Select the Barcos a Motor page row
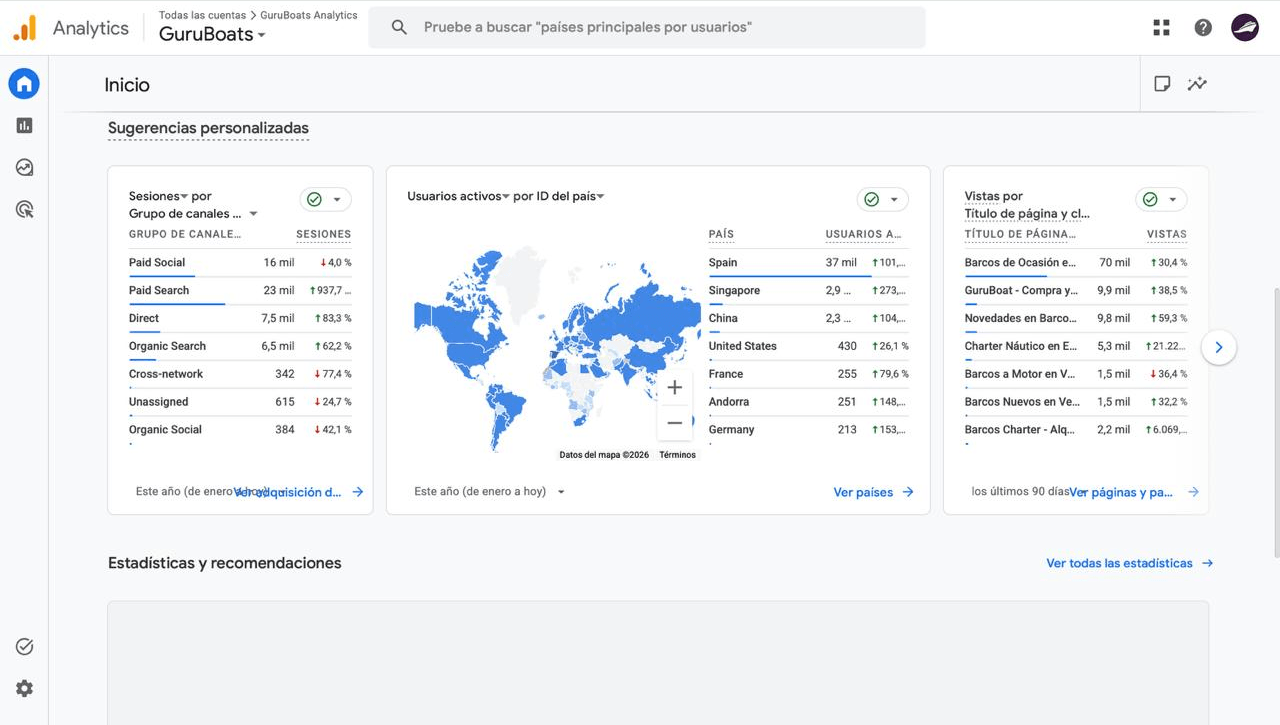This screenshot has height=725, width=1280. pos(1076,374)
